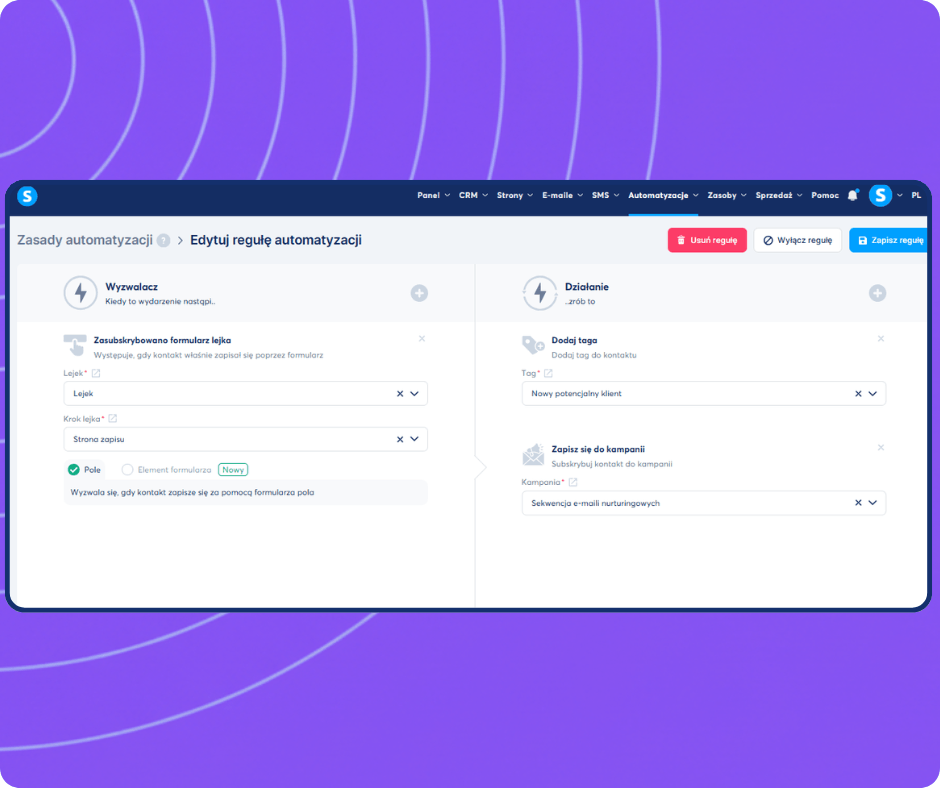Click the Działanie lightning icon
The image size is (940, 788).
tap(540, 293)
